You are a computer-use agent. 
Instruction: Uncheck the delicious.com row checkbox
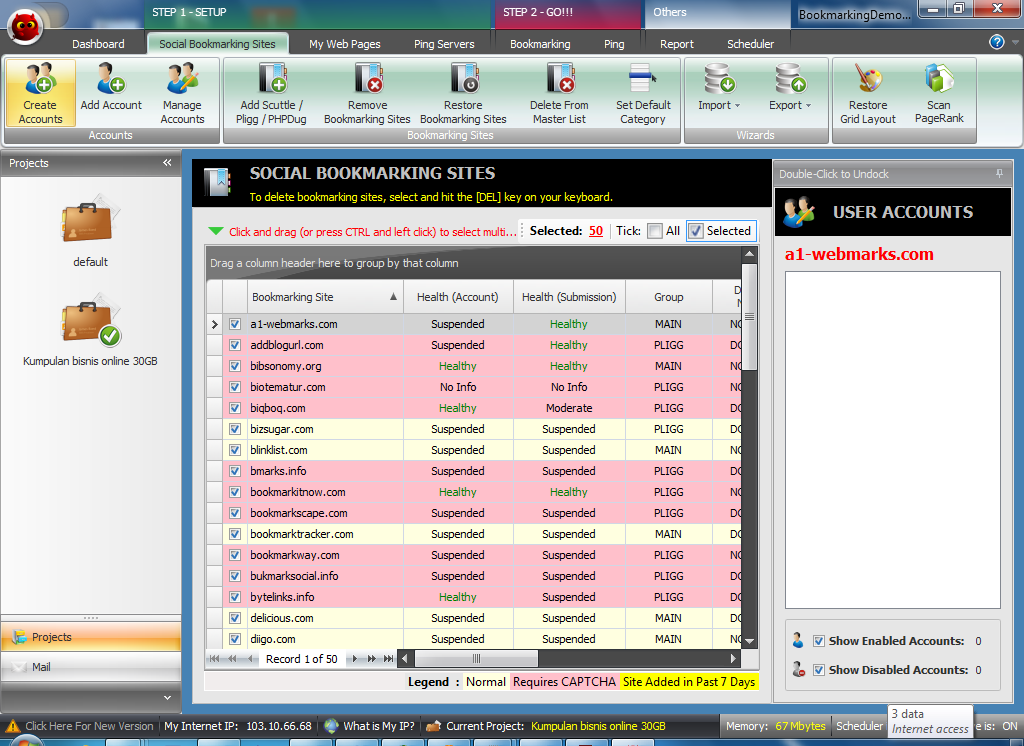[235, 618]
